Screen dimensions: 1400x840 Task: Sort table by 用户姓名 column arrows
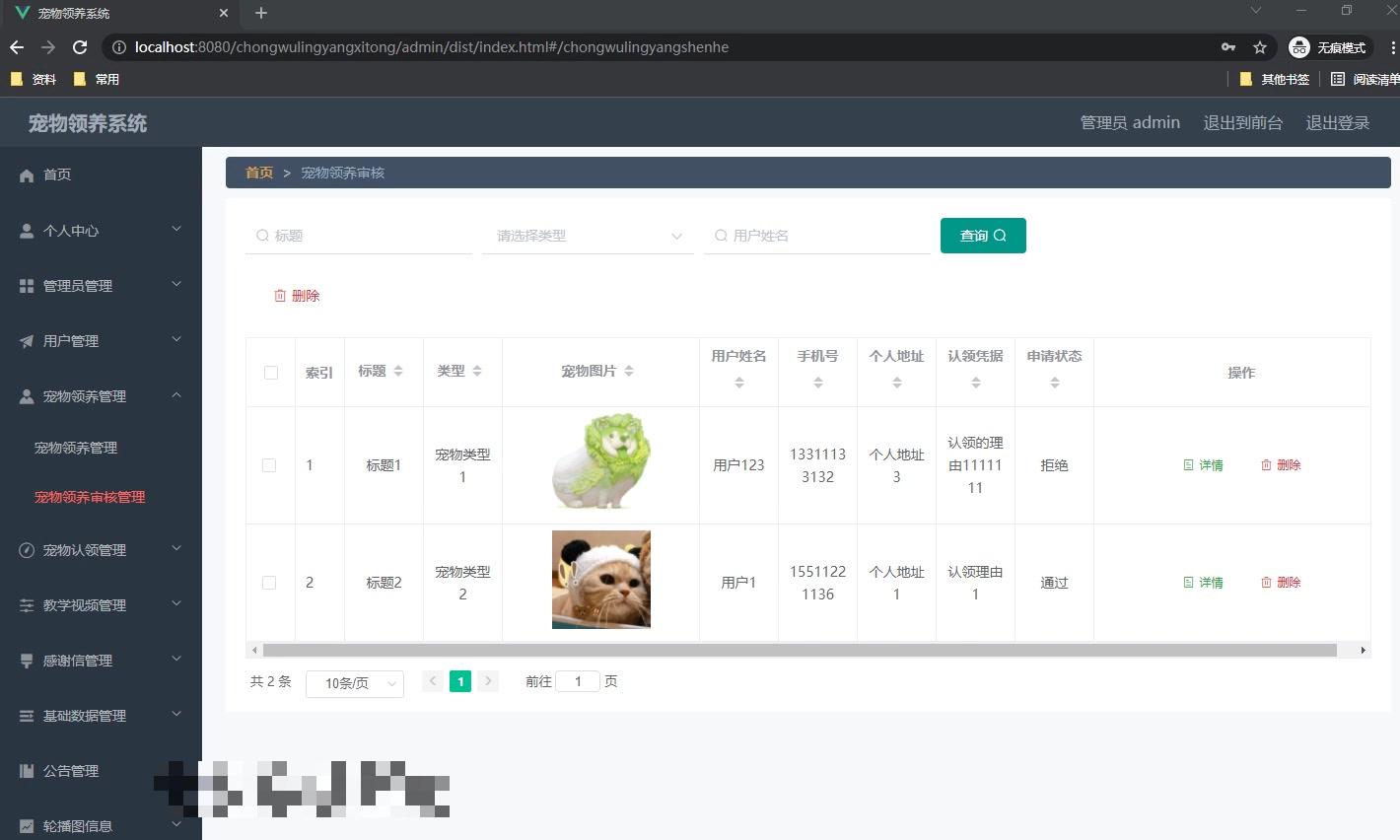click(739, 383)
